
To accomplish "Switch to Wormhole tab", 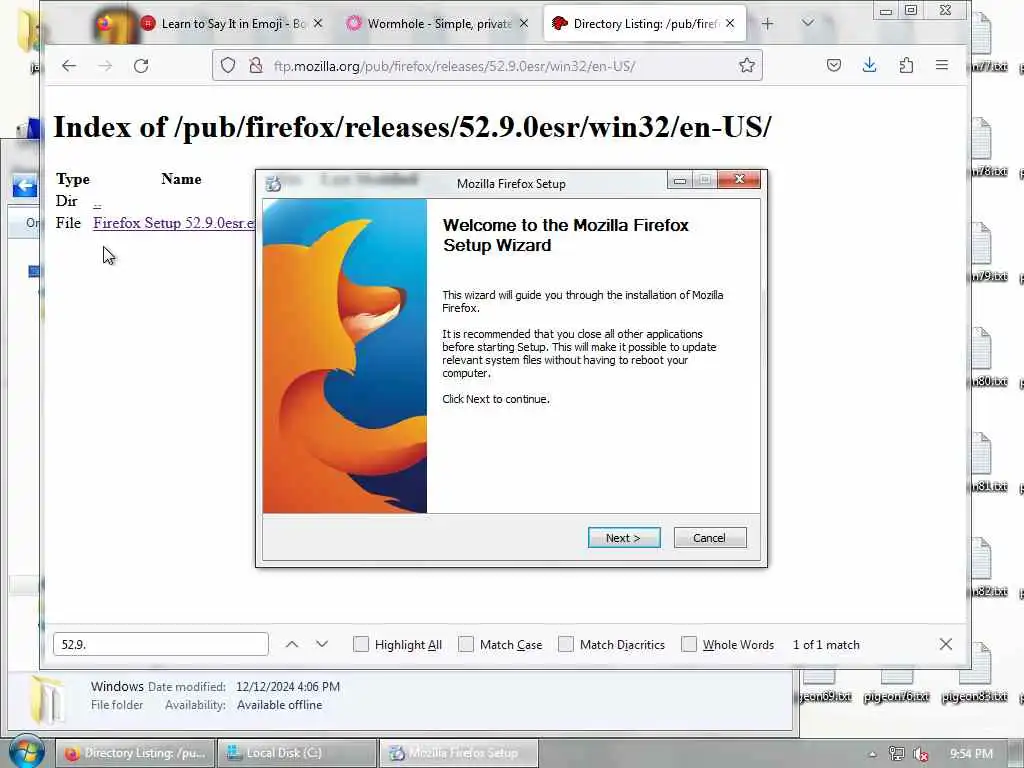I will (439, 24).
